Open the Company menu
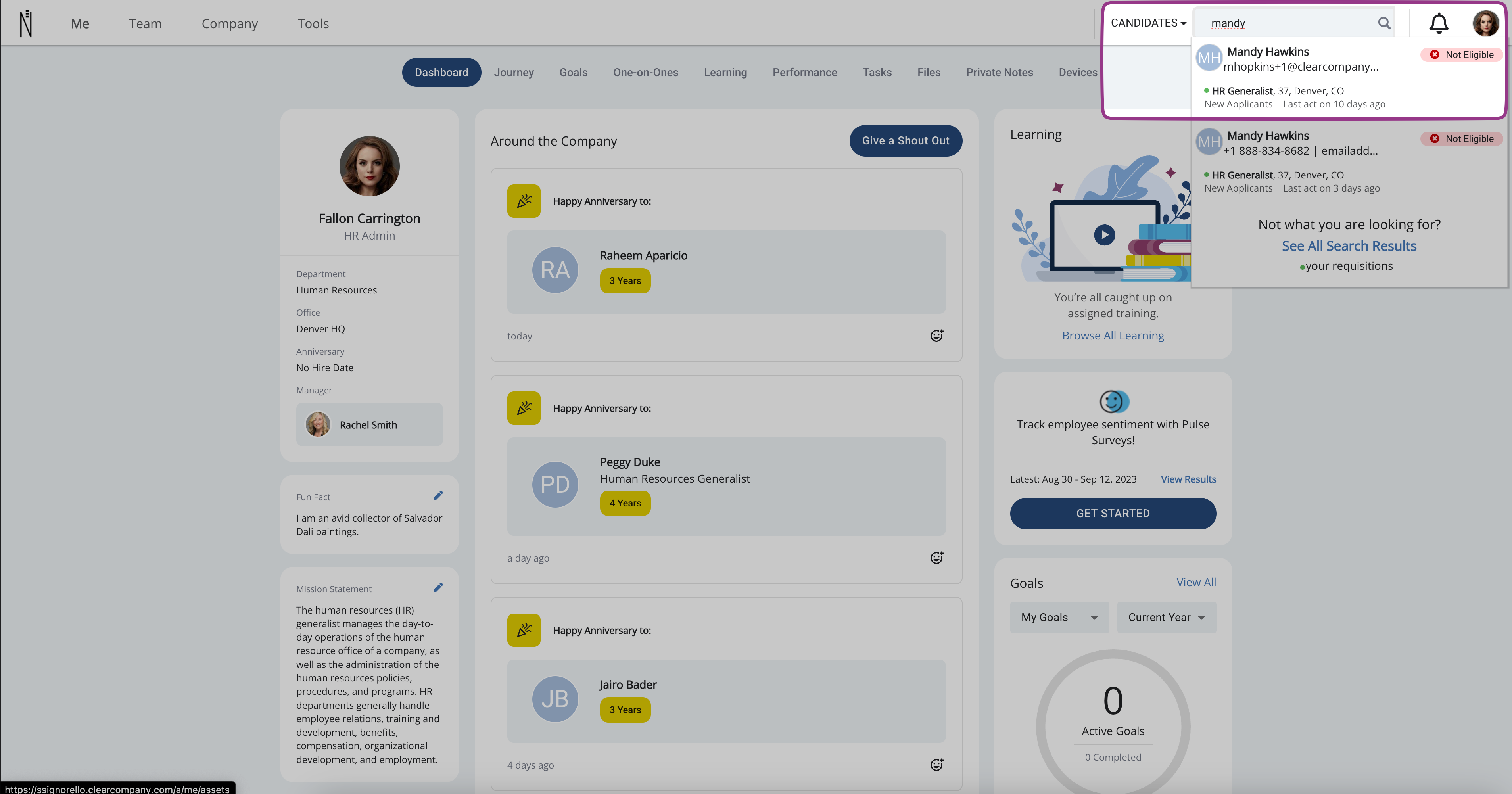Screen dimensions: 1512x794 pyautogui.click(x=230, y=23)
